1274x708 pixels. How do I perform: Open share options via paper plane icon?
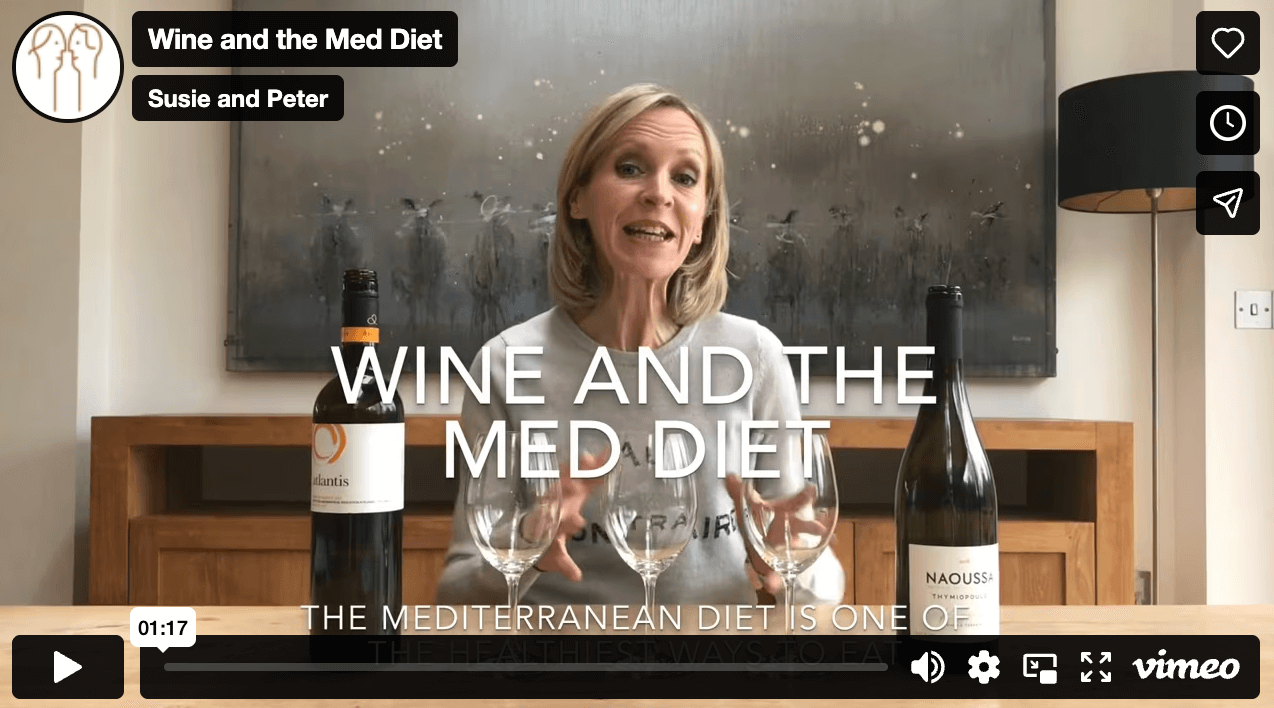[x=1227, y=203]
